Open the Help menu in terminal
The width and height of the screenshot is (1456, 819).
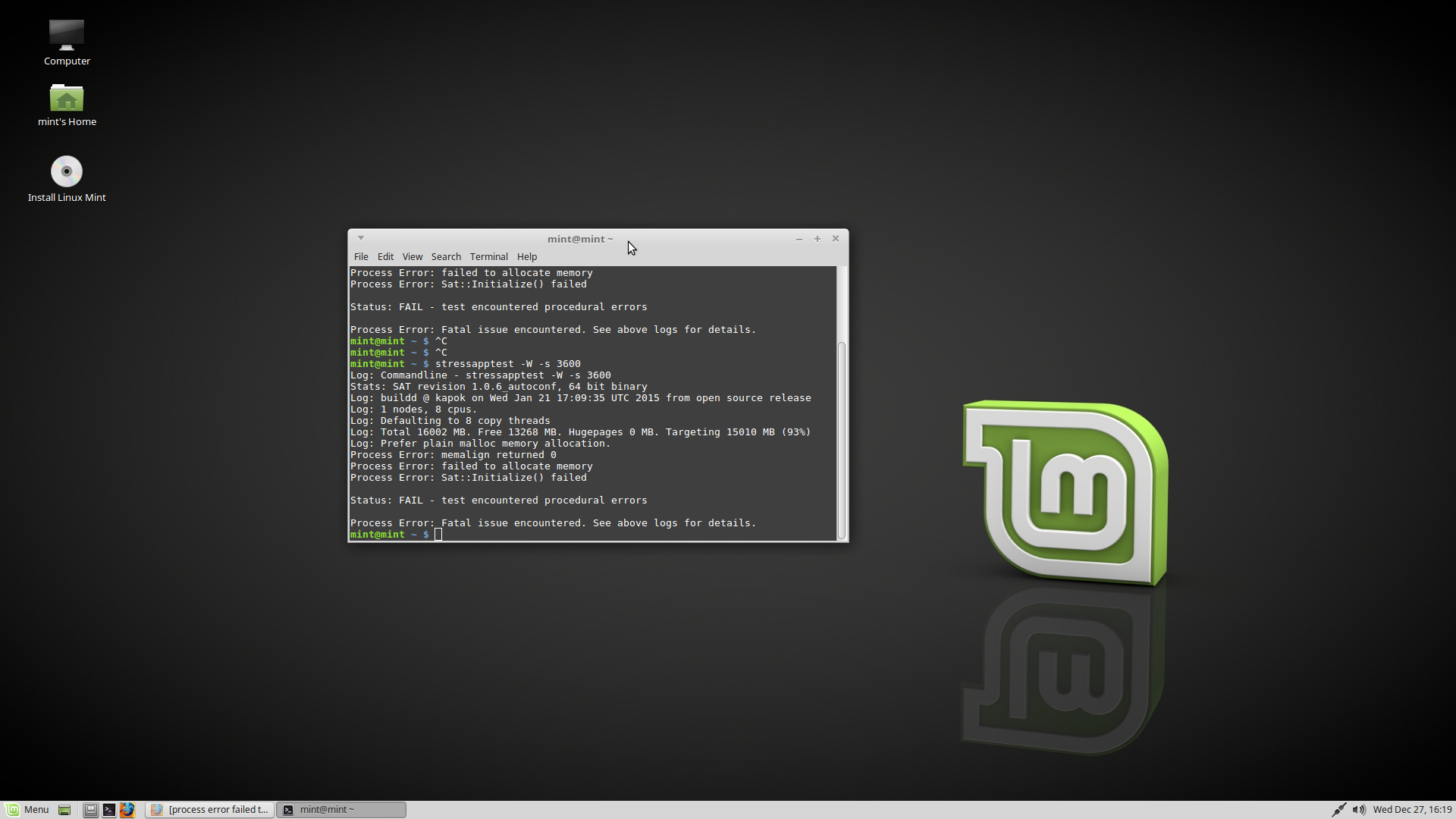point(527,257)
